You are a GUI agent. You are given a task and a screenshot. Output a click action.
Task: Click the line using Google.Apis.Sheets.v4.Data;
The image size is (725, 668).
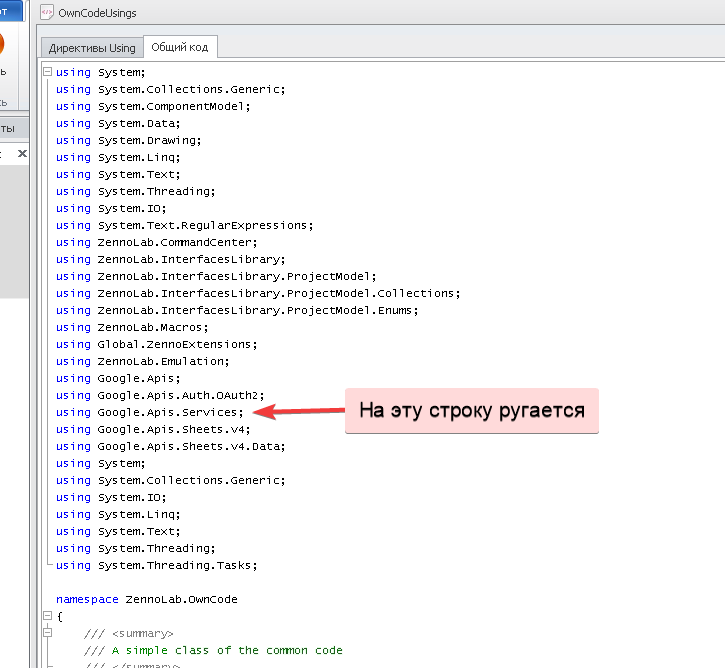coord(171,447)
